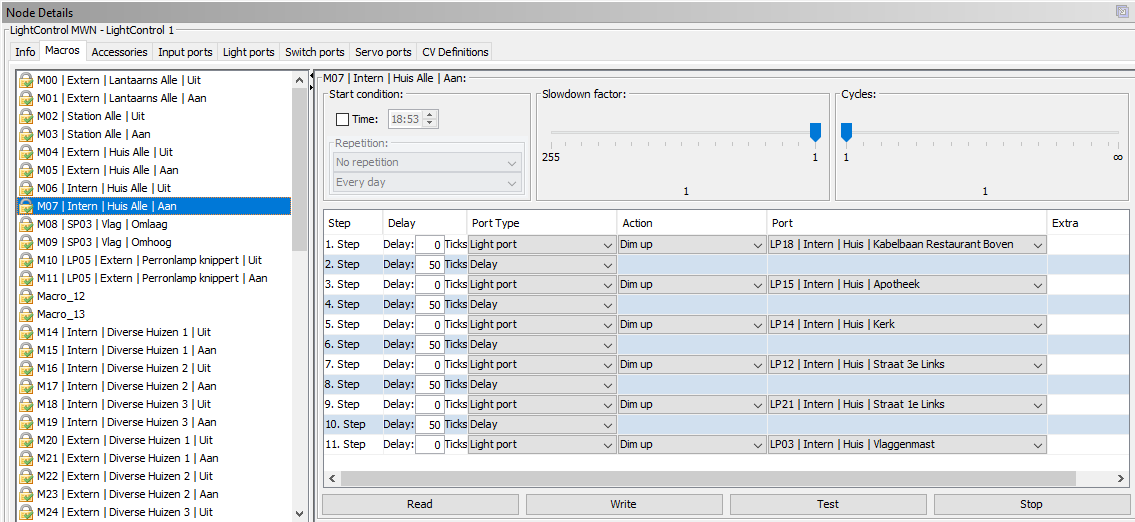The width and height of the screenshot is (1135, 522).
Task: Click the Switch ports tab
Action: coord(314,52)
